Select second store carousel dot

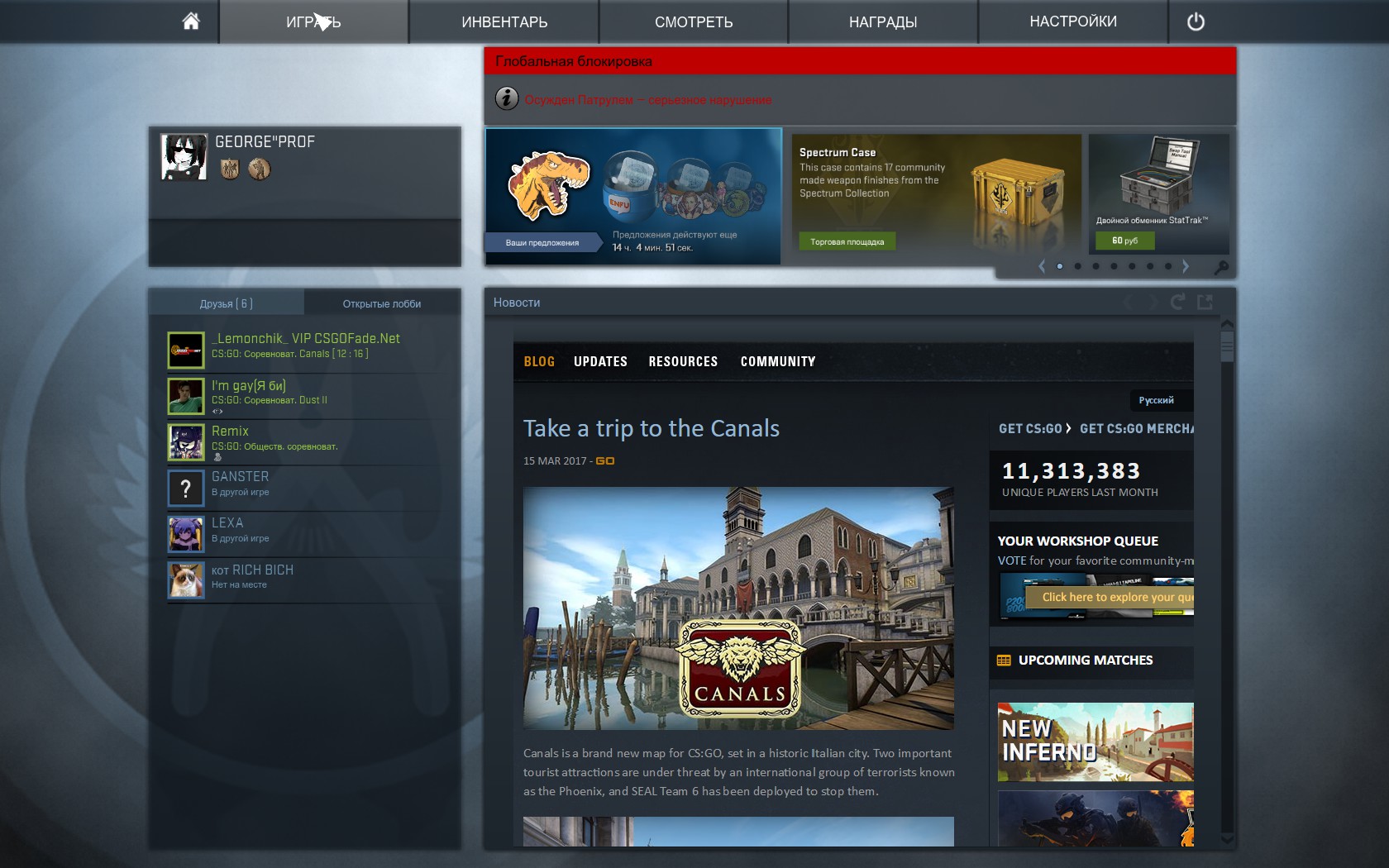point(1078,266)
